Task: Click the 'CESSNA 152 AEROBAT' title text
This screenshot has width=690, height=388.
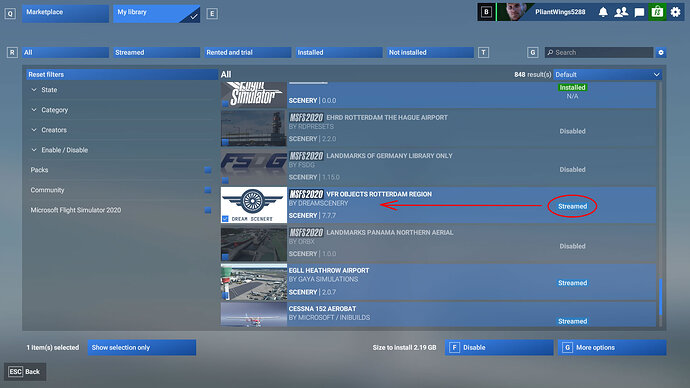Action: [322, 309]
